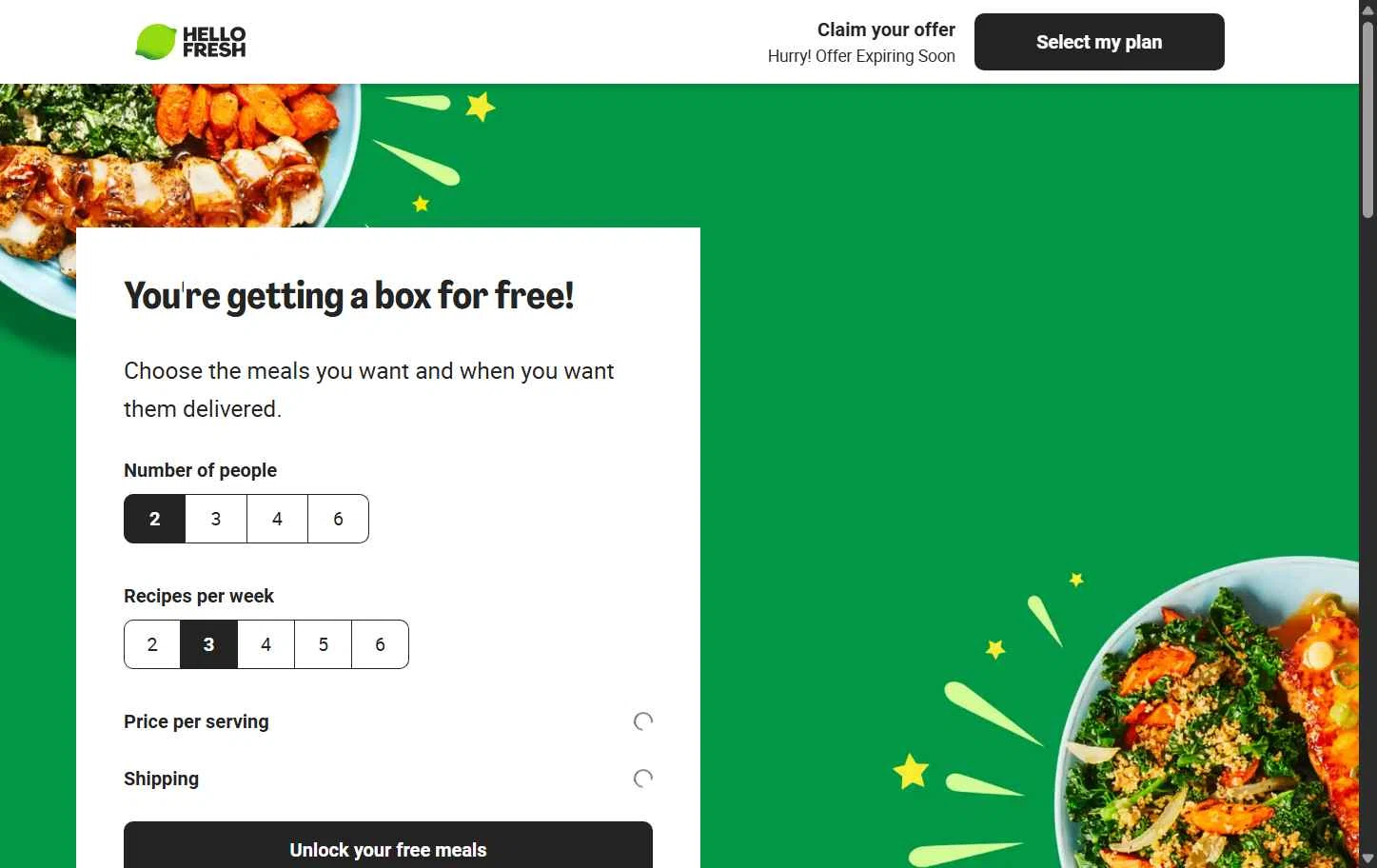Click Unlock your free meals button
The width and height of the screenshot is (1377, 868).
[x=388, y=849]
